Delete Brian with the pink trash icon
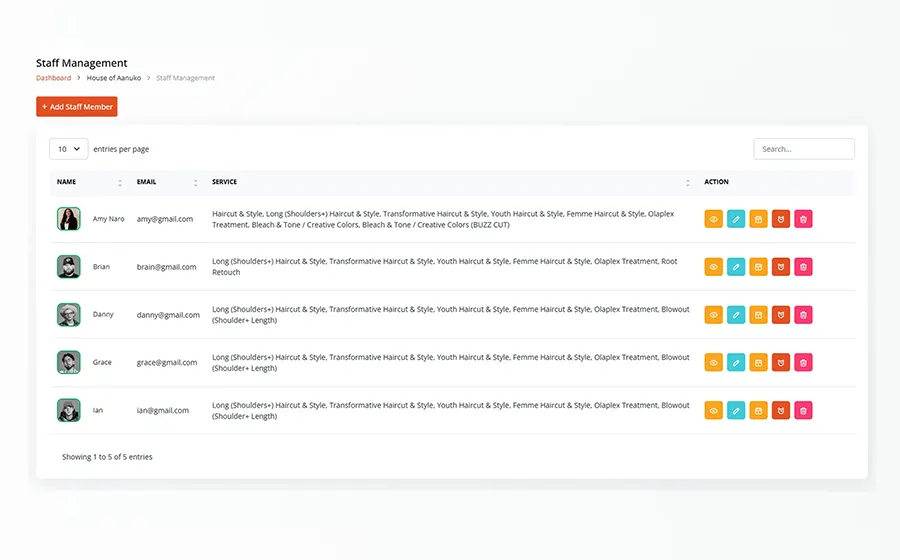The width and height of the screenshot is (900, 560). coord(803,267)
